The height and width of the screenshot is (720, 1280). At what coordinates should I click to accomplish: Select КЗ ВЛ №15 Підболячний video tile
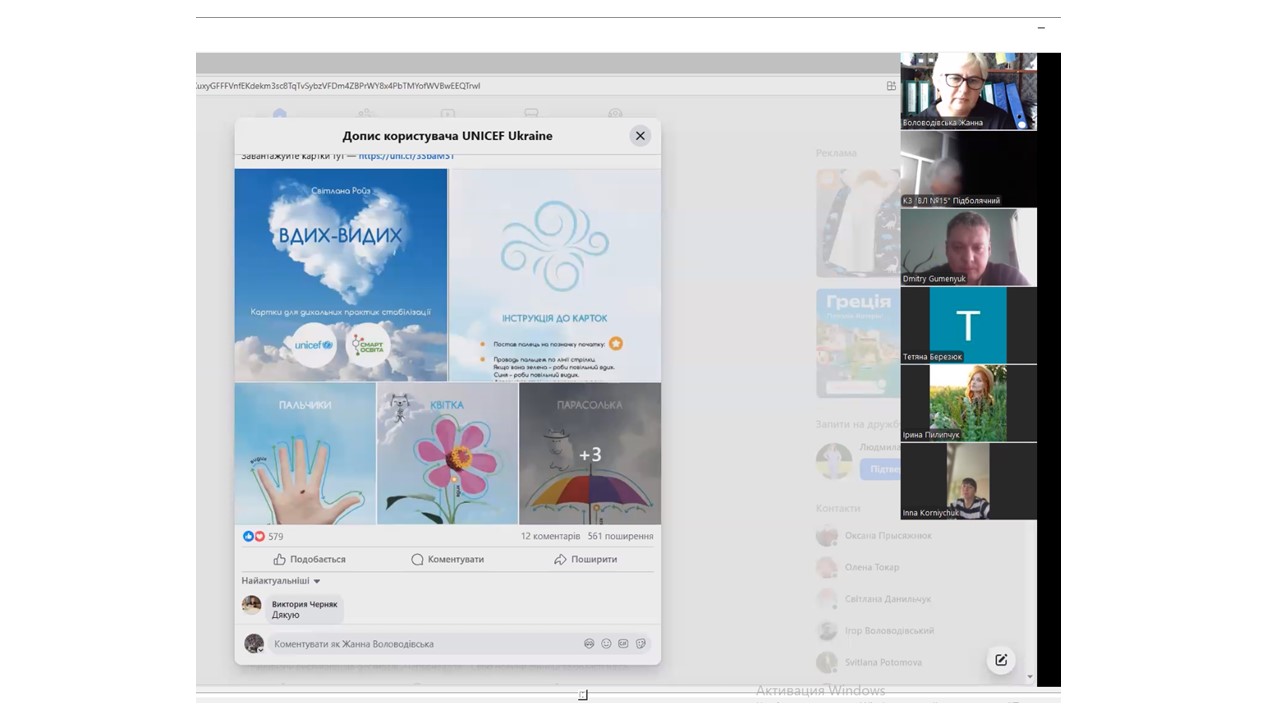968,169
